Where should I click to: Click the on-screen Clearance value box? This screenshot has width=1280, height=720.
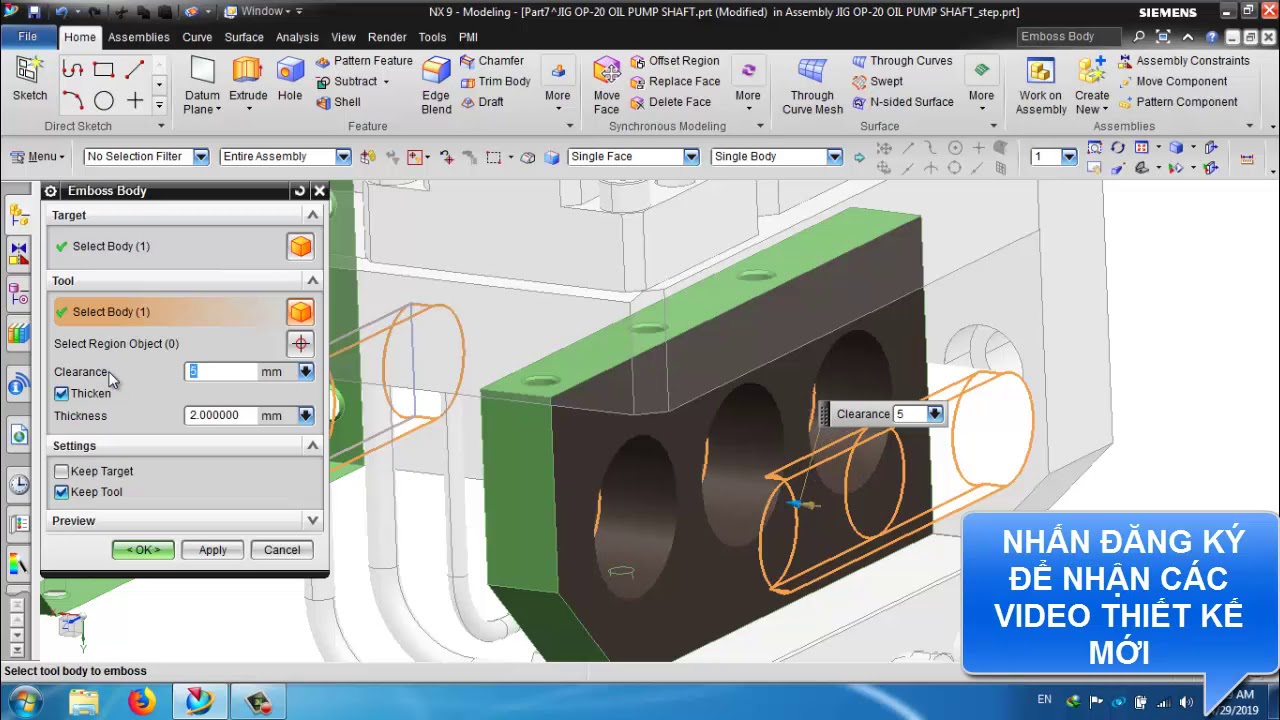click(910, 414)
